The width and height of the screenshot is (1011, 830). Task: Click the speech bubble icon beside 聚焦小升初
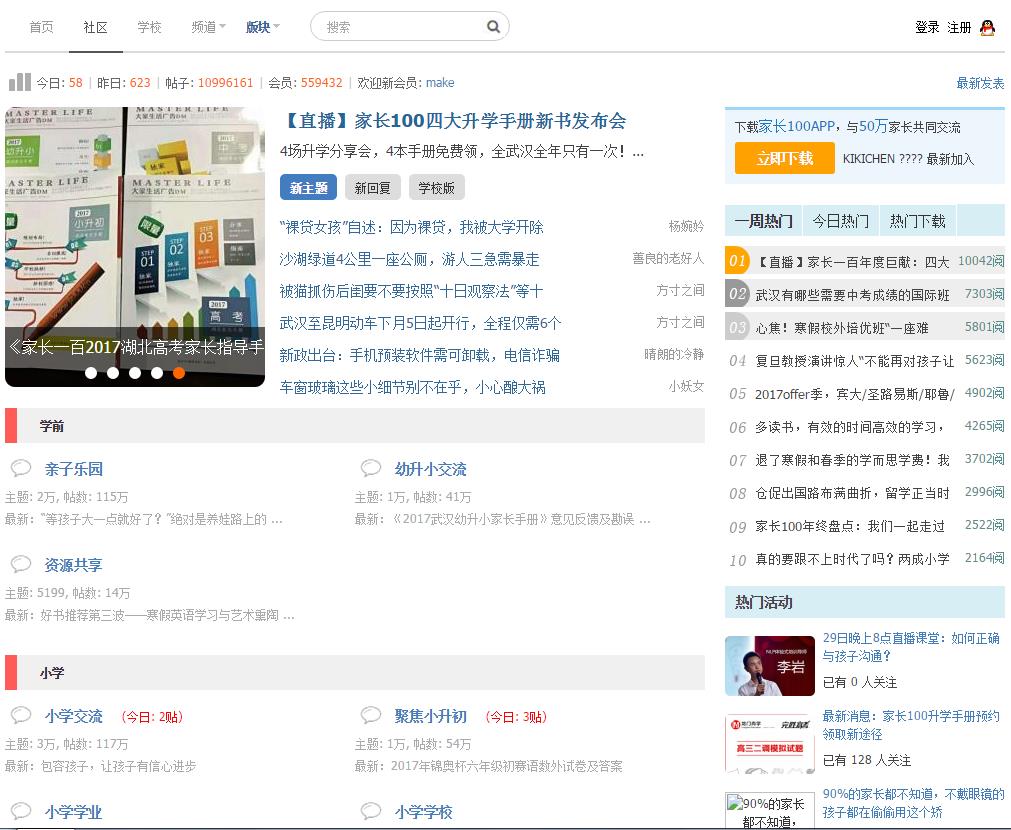pyautogui.click(x=371, y=715)
